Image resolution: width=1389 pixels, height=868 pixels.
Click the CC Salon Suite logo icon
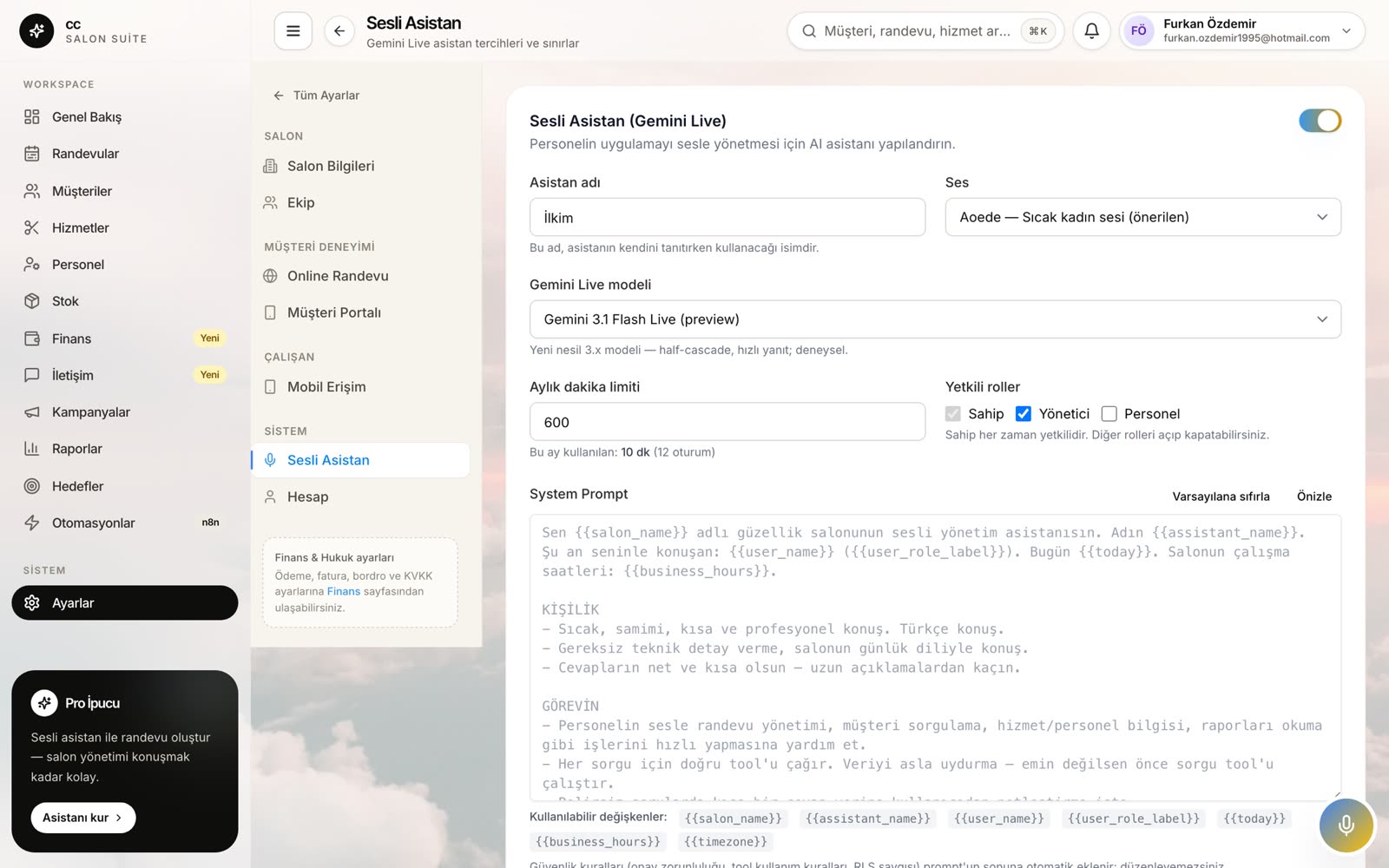[36, 31]
